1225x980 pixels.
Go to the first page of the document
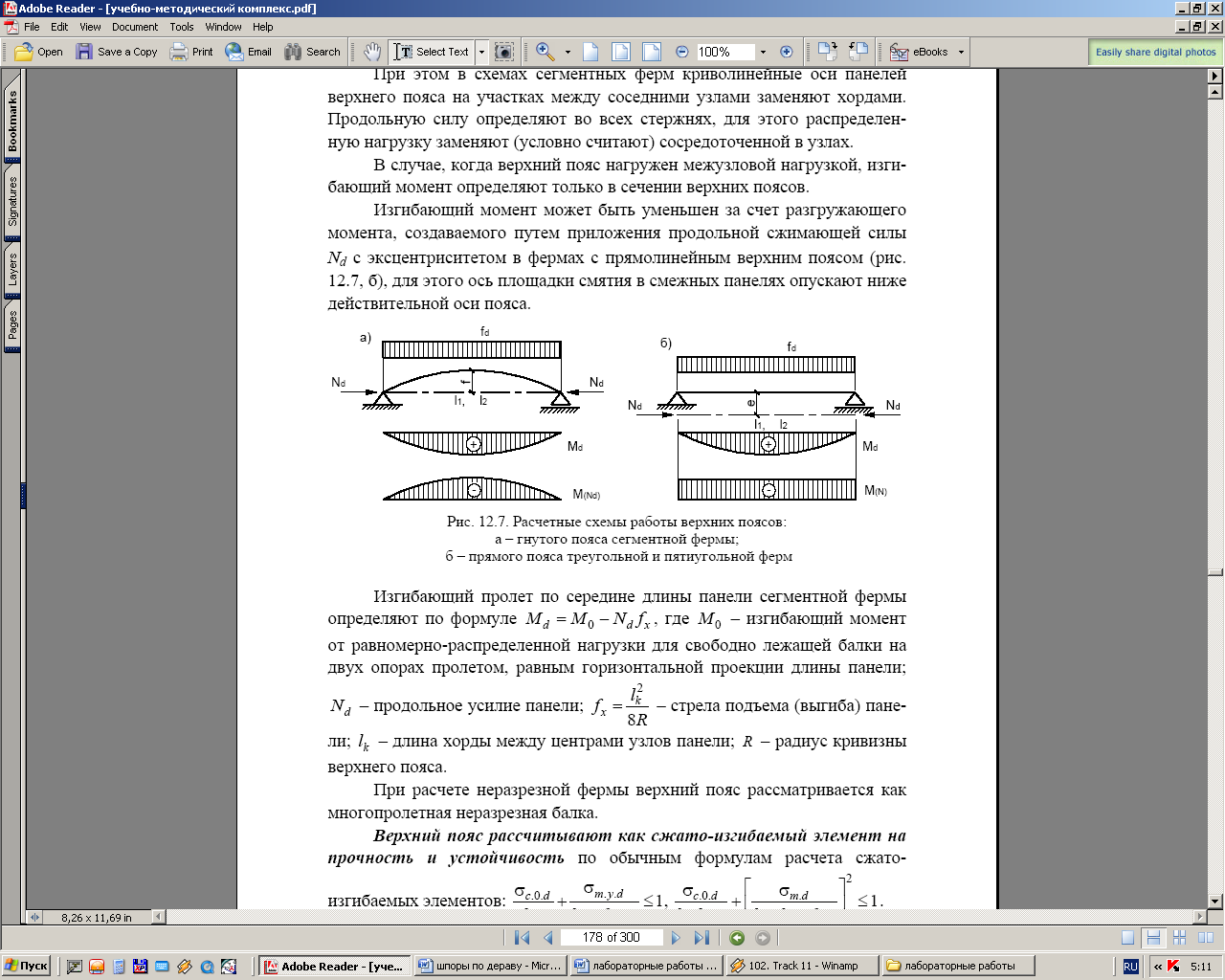coord(522,938)
